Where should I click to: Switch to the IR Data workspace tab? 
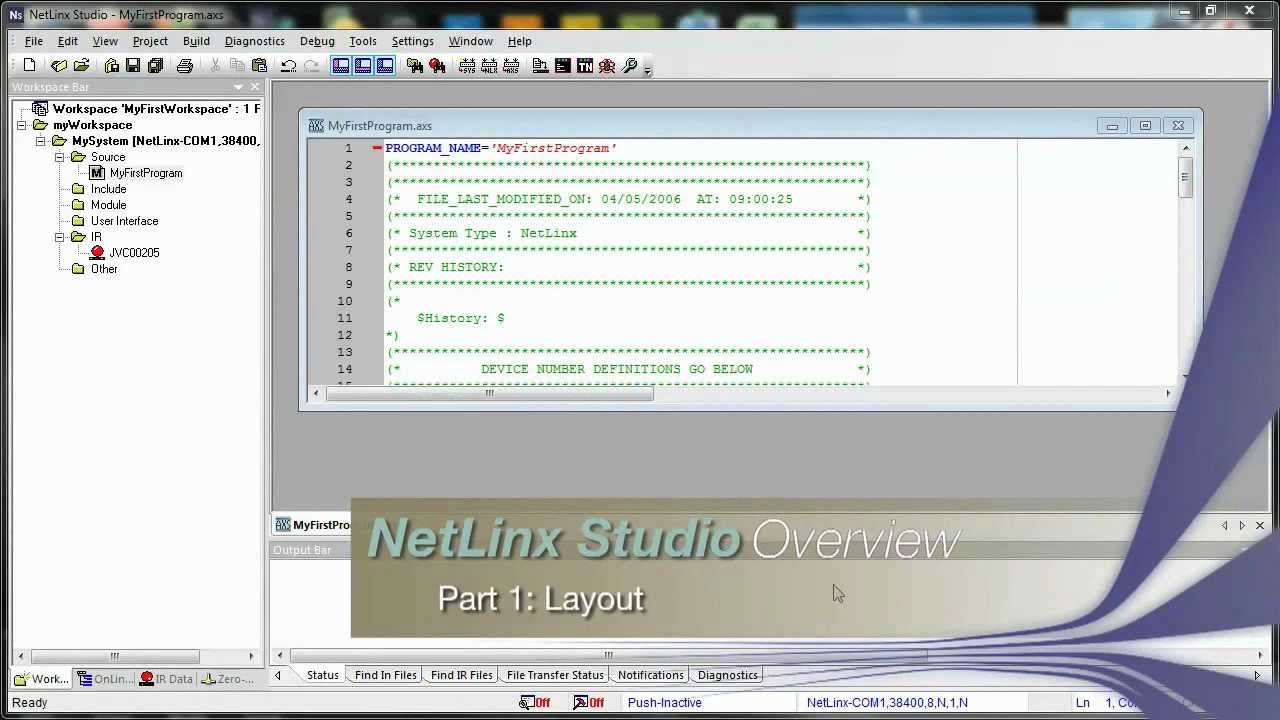pyautogui.click(x=166, y=679)
